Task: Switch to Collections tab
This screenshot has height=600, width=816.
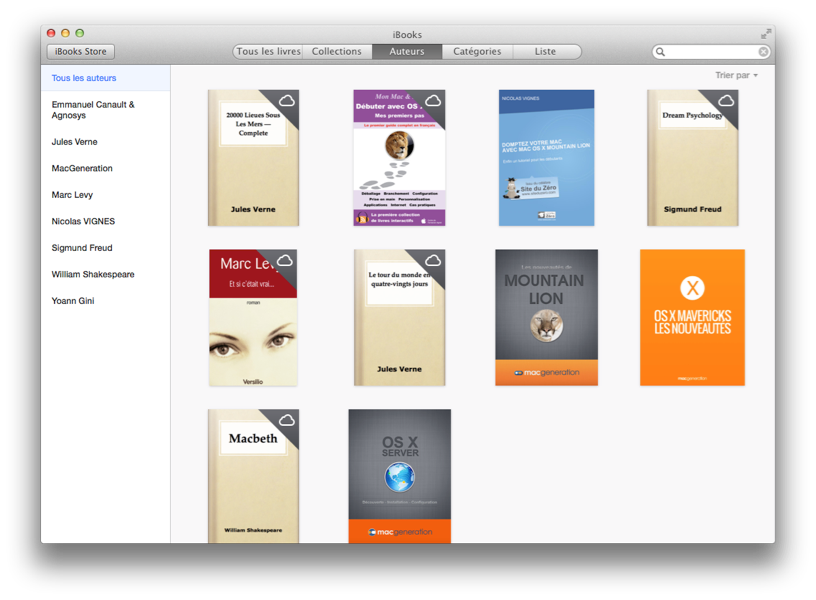Action: click(x=337, y=52)
